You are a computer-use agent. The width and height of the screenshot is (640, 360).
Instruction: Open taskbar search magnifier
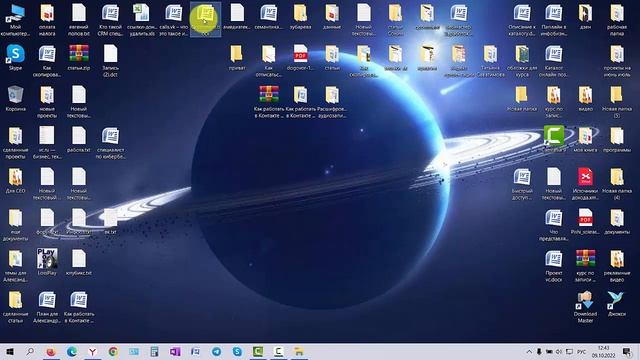30,351
